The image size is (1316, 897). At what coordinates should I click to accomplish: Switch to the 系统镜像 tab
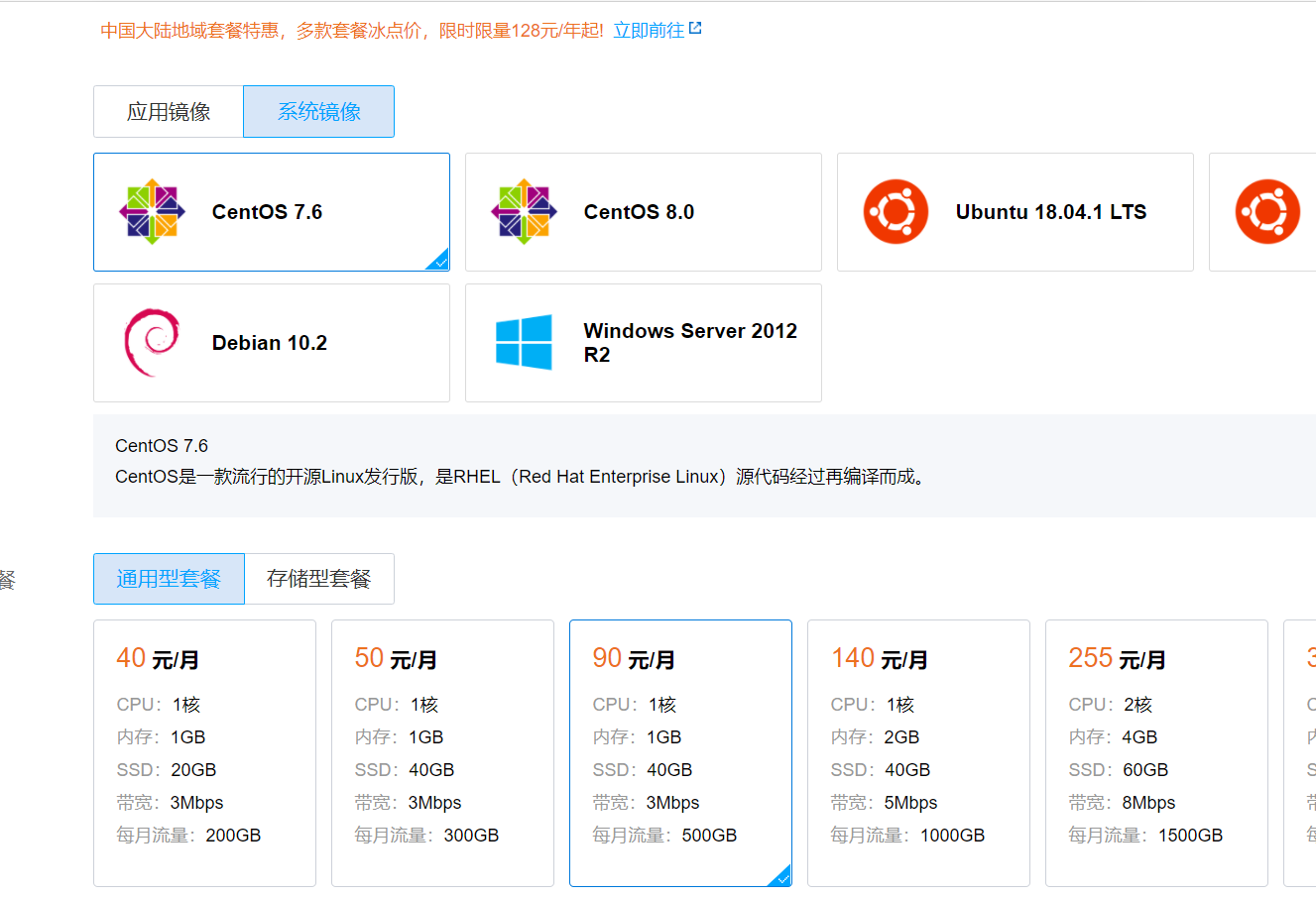[318, 112]
